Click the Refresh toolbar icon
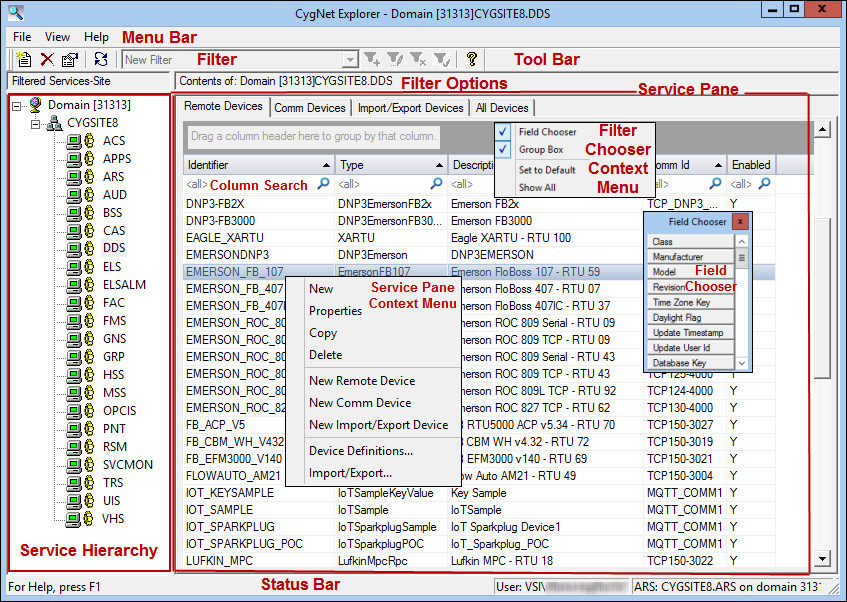 (x=101, y=59)
